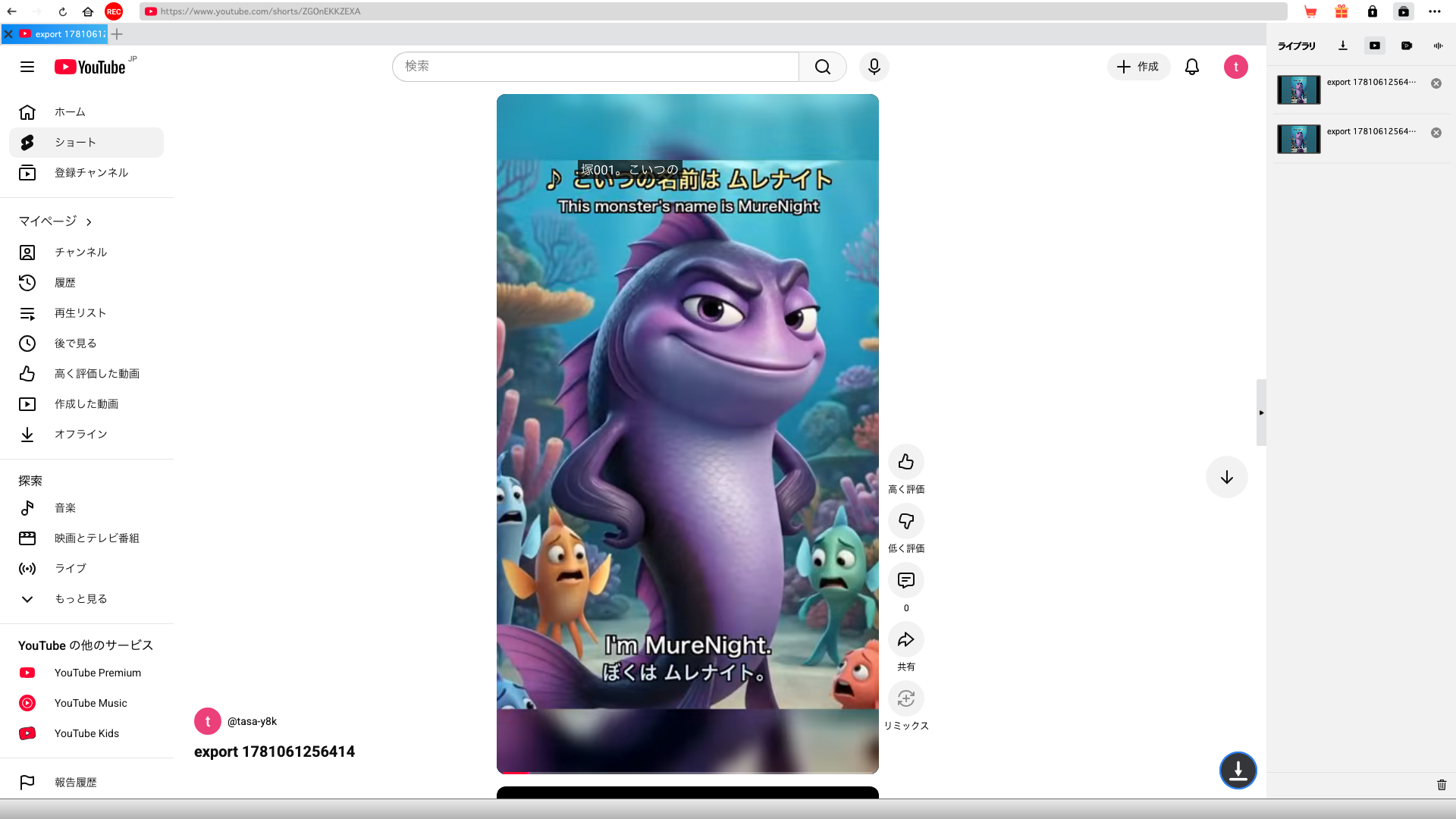
Task: Go to next short with down arrow
Action: click(1227, 477)
